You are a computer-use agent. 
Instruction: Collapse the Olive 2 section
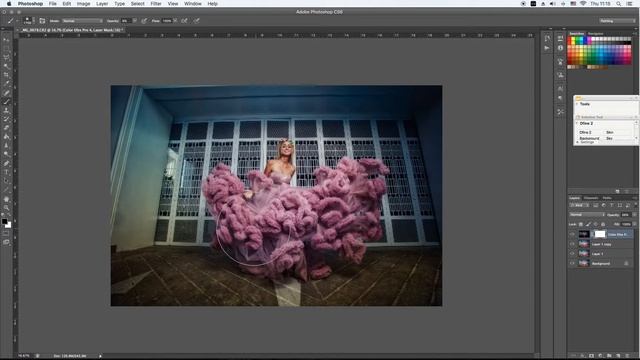(577, 123)
